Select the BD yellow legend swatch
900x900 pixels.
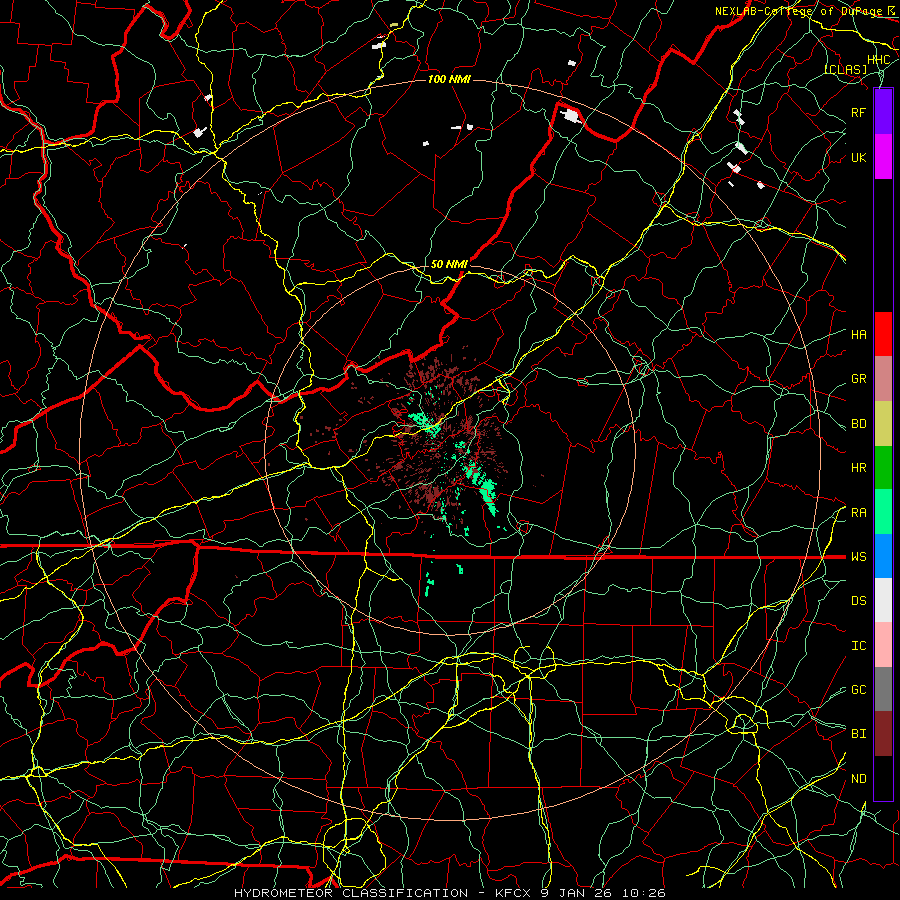(x=883, y=424)
